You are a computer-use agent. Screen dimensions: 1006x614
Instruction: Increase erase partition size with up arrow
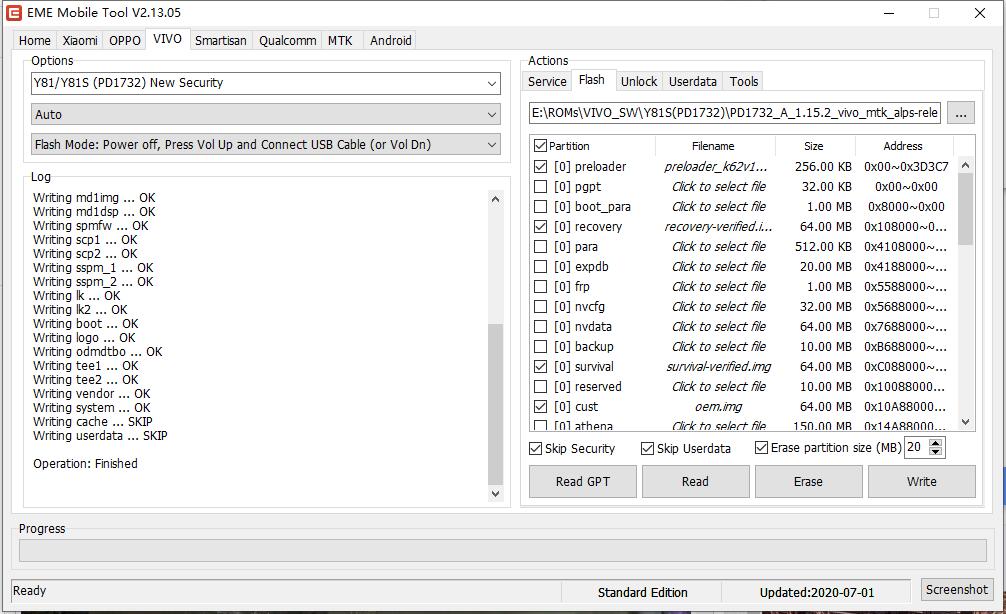click(936, 443)
